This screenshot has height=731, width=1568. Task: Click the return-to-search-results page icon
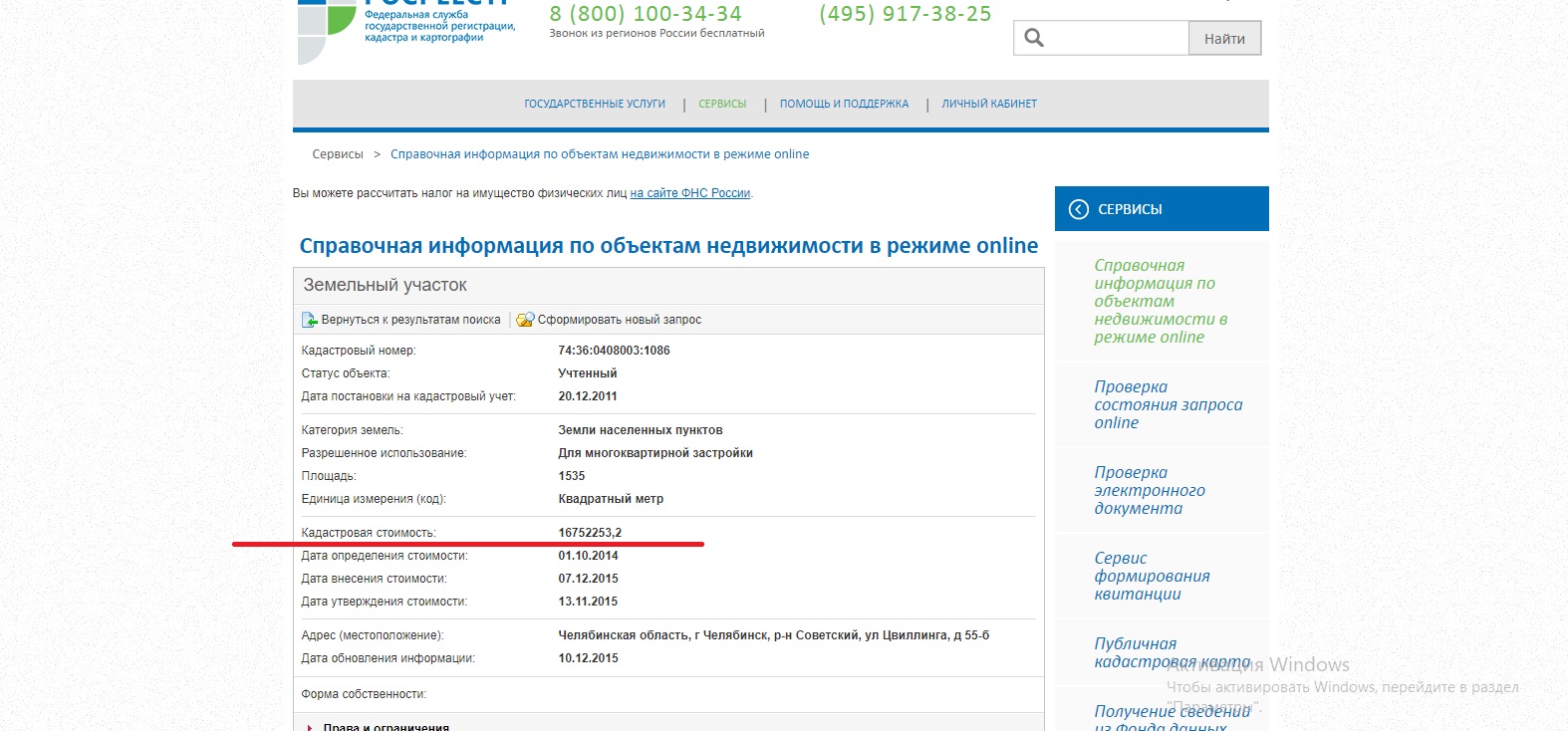pos(310,320)
